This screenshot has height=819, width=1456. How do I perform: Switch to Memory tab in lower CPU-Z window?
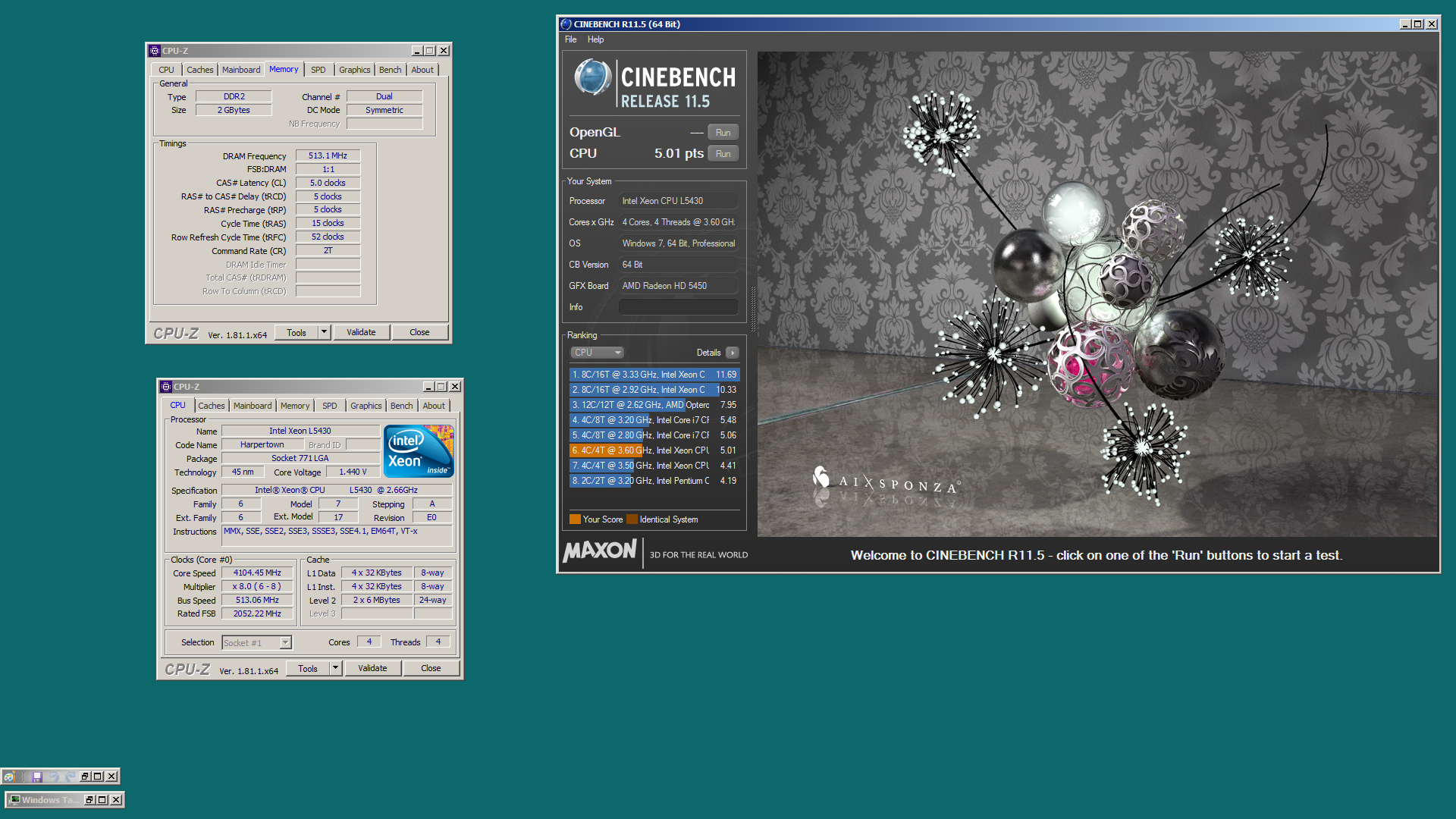point(295,406)
